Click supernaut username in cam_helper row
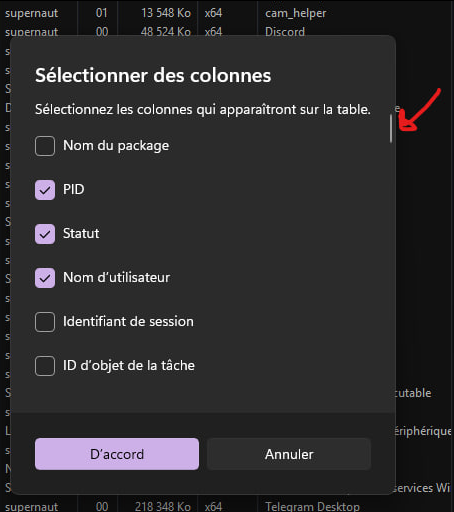 pyautogui.click(x=31, y=13)
